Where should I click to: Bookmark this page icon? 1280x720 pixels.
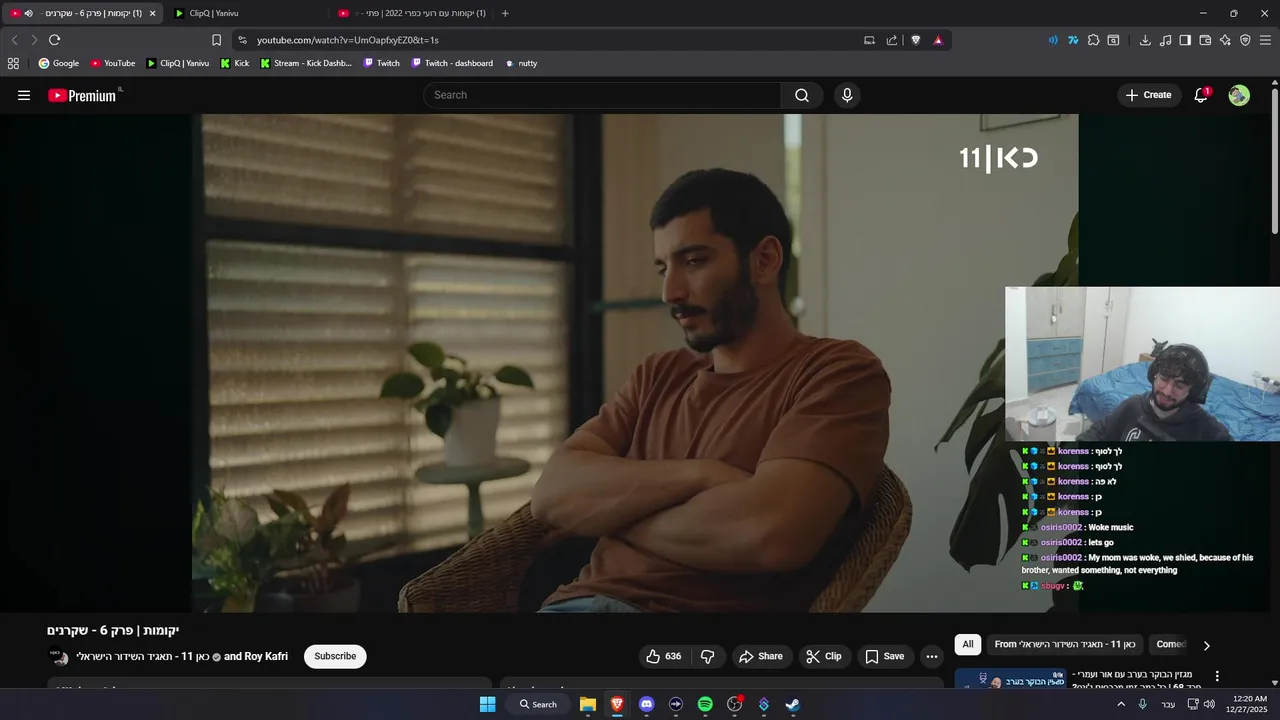click(216, 40)
